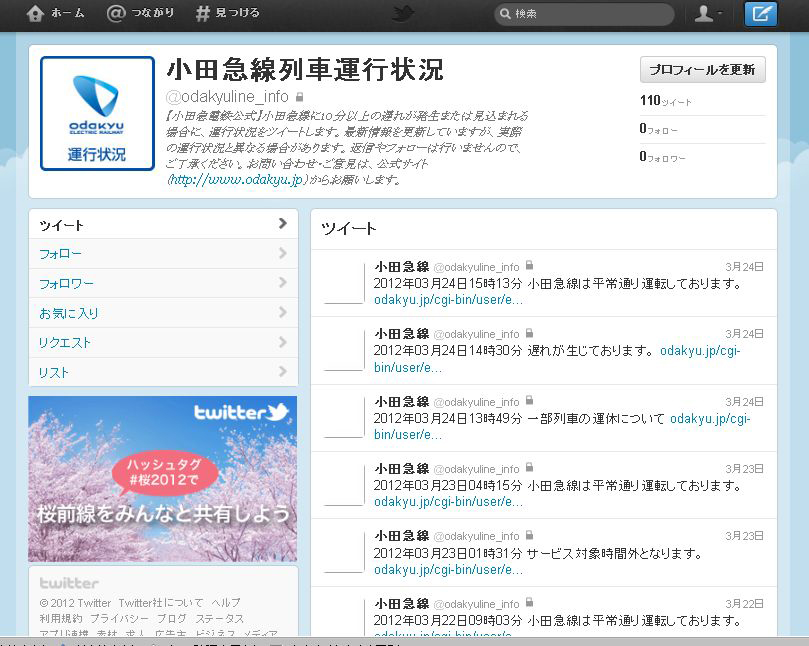Open link in the 01時31分 tweet
The width and height of the screenshot is (809, 646).
(448, 570)
